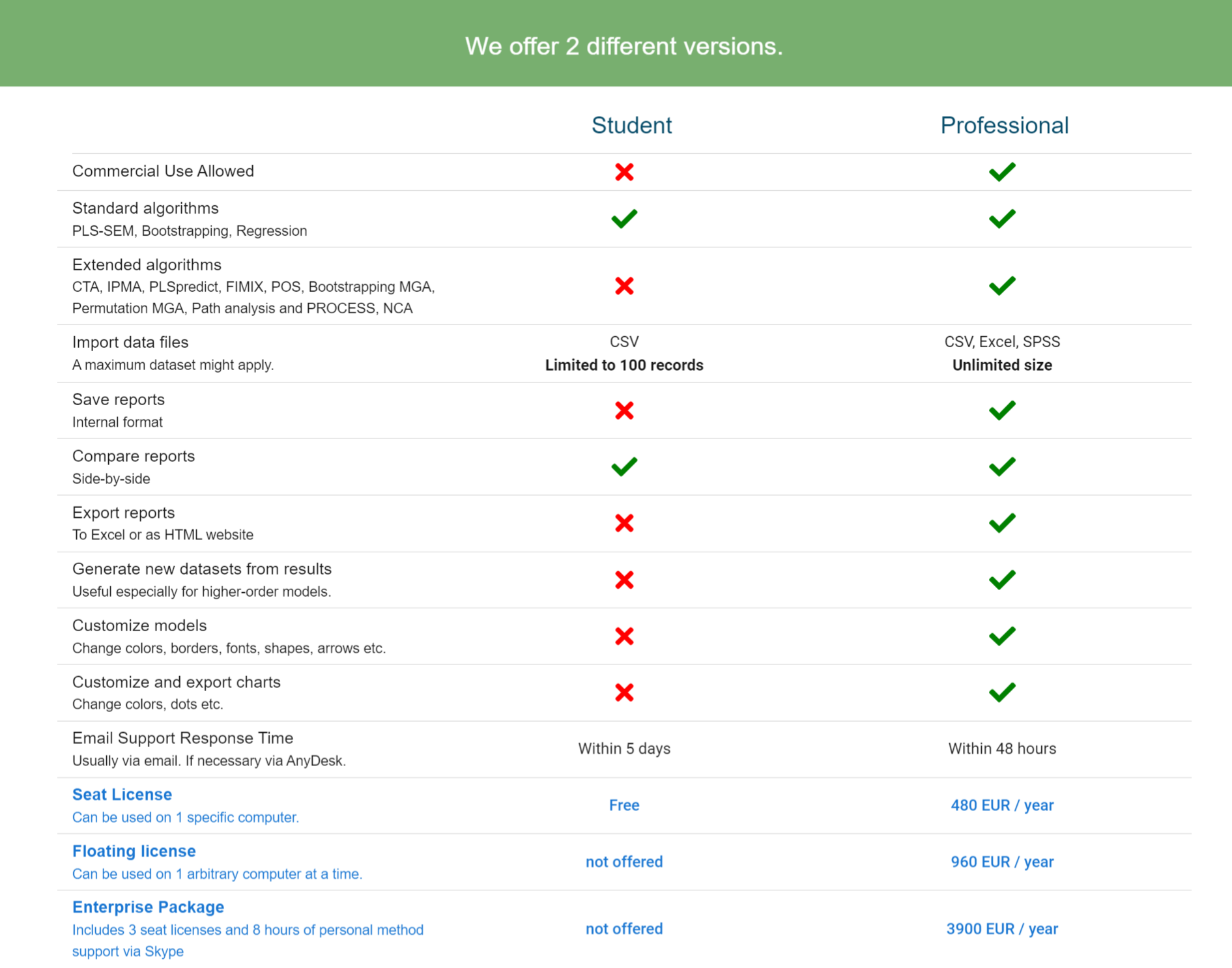Click the 480 EUR / year price
1232x968 pixels.
pos(1001,806)
